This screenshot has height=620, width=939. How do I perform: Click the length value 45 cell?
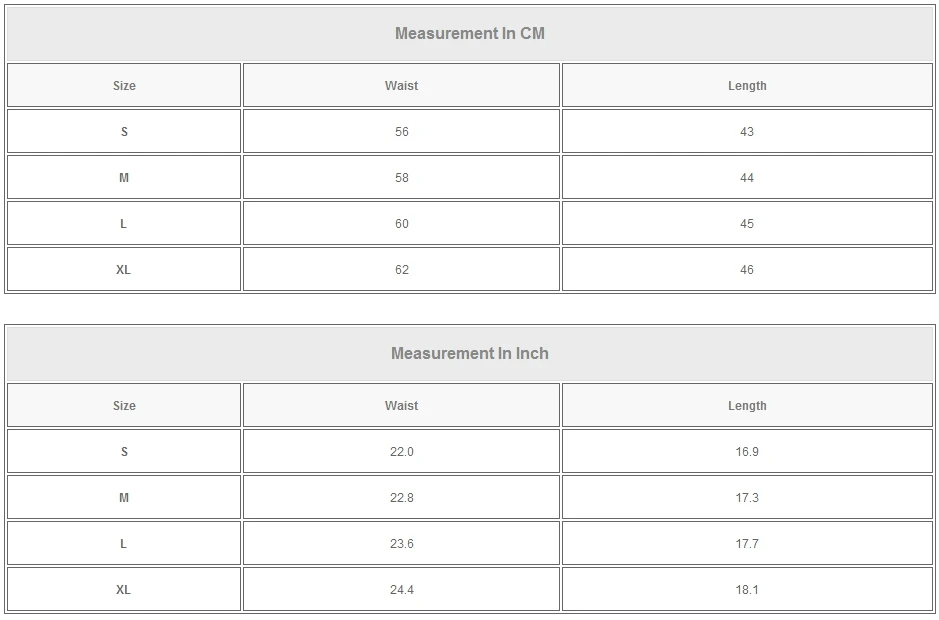(x=747, y=224)
